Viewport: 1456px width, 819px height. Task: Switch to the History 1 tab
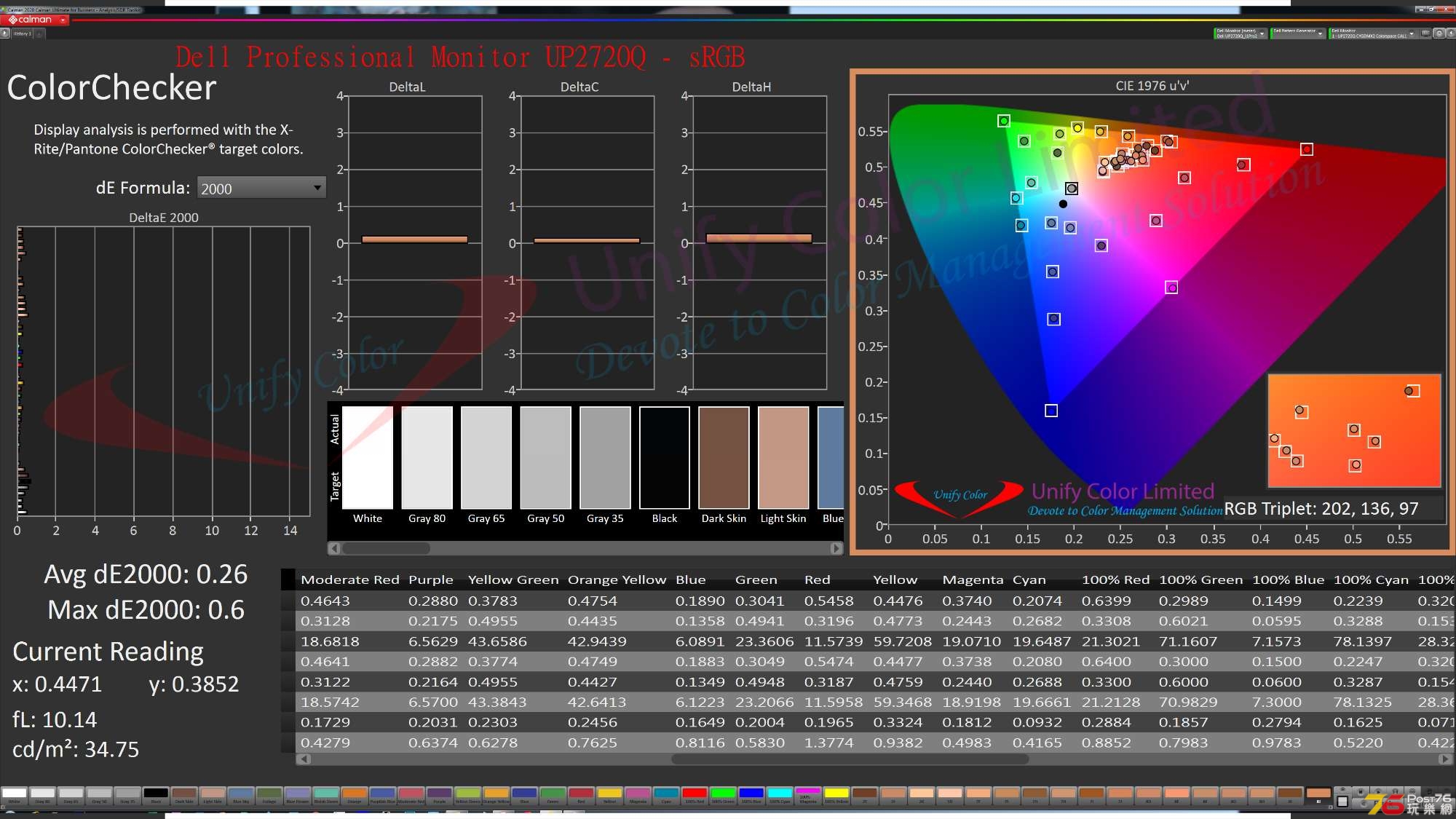[23, 33]
